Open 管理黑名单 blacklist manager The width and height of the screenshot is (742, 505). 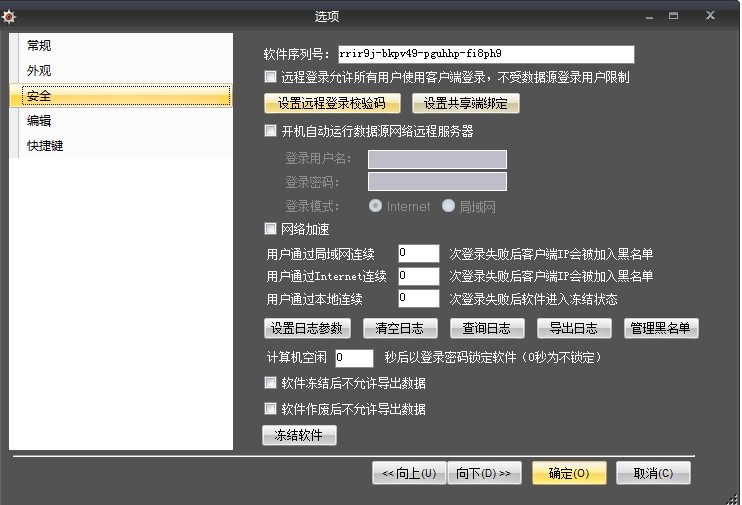(x=661, y=328)
